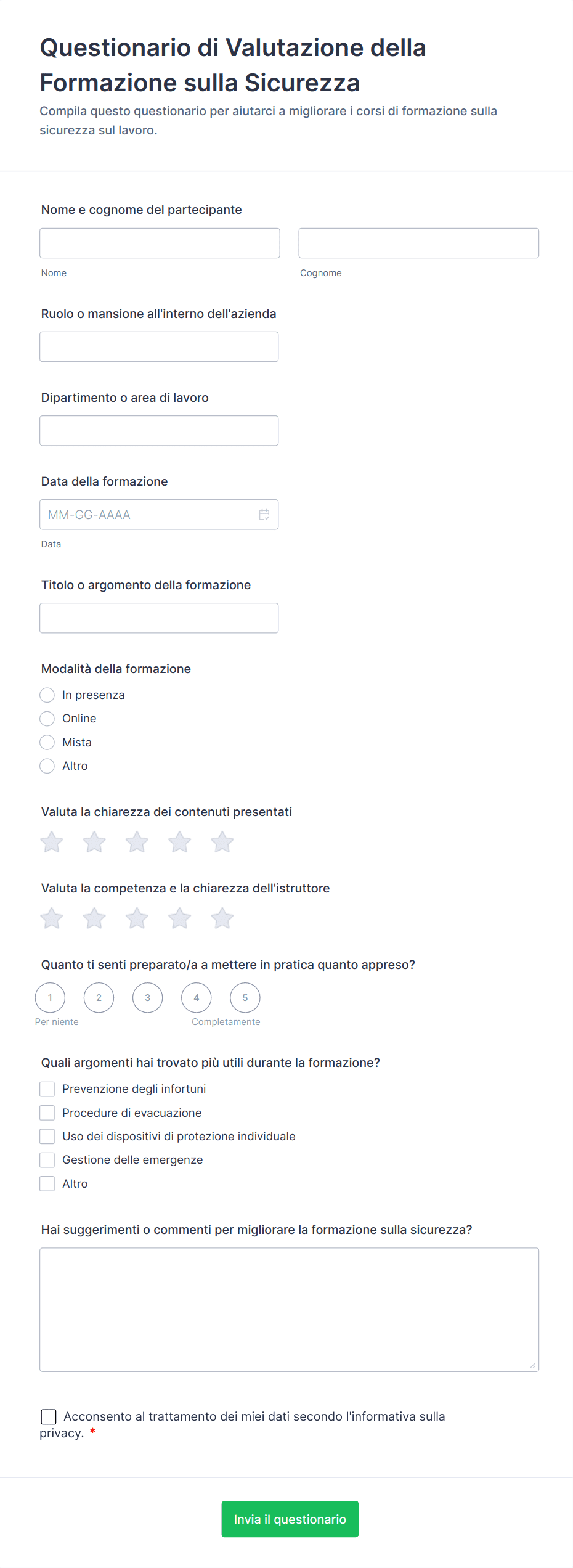Submit with 'Invia il questionario' button
The width and height of the screenshot is (573, 1568).
point(290,1519)
